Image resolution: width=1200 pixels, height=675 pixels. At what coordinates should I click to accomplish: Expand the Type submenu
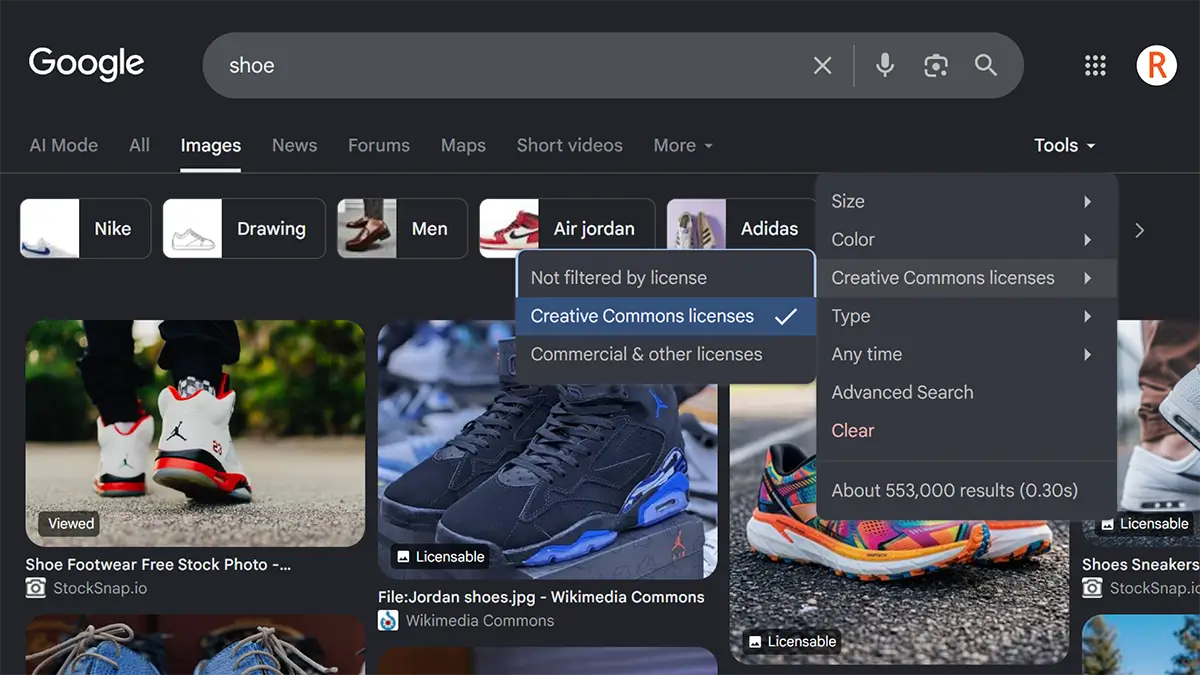click(x=966, y=316)
